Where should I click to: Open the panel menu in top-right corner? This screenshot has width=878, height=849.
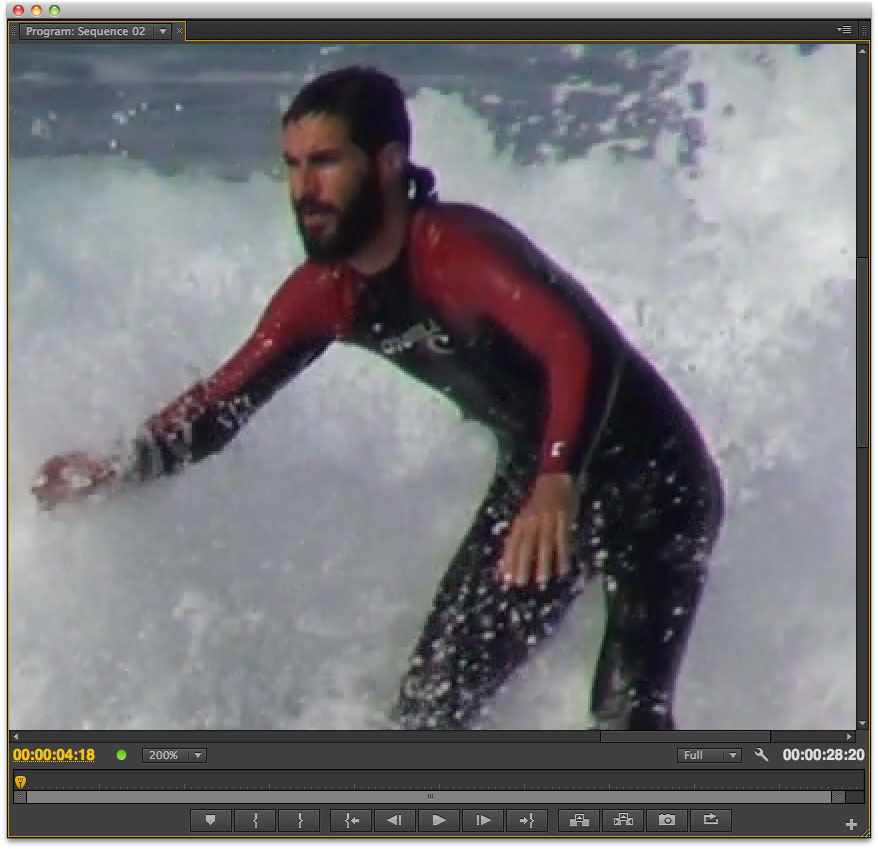coord(845,30)
